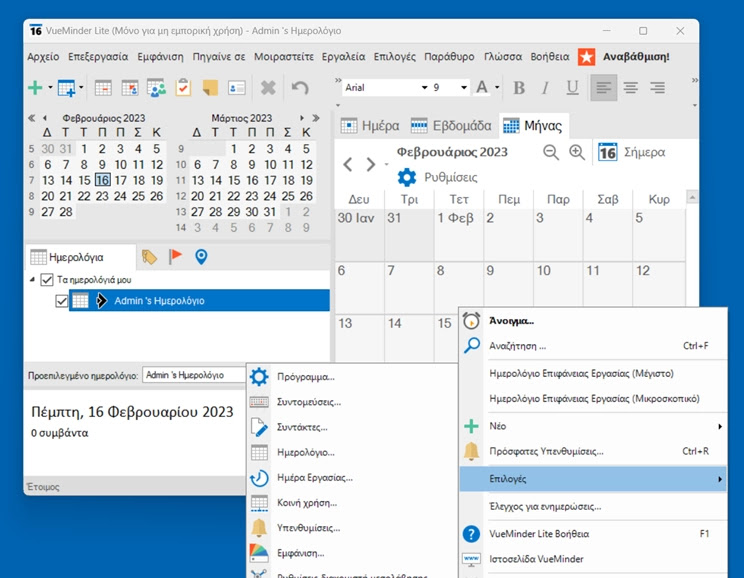Select the Μήνας view tab
The width and height of the screenshot is (744, 578).
(533, 126)
